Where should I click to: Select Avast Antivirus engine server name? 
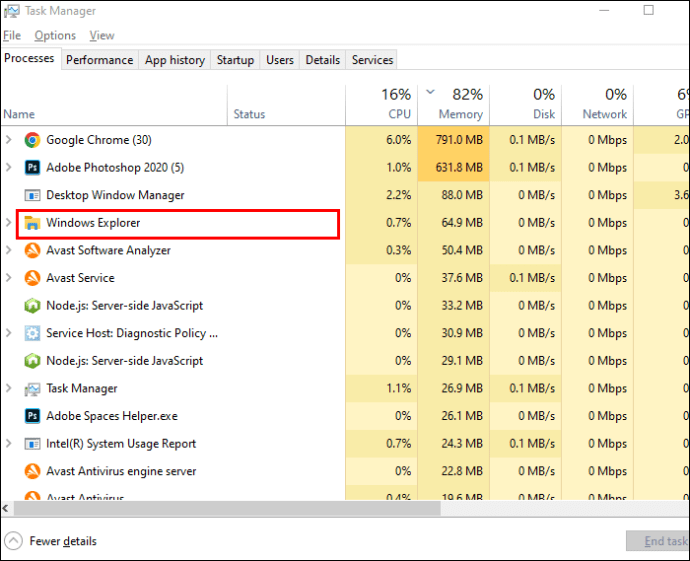pos(121,471)
